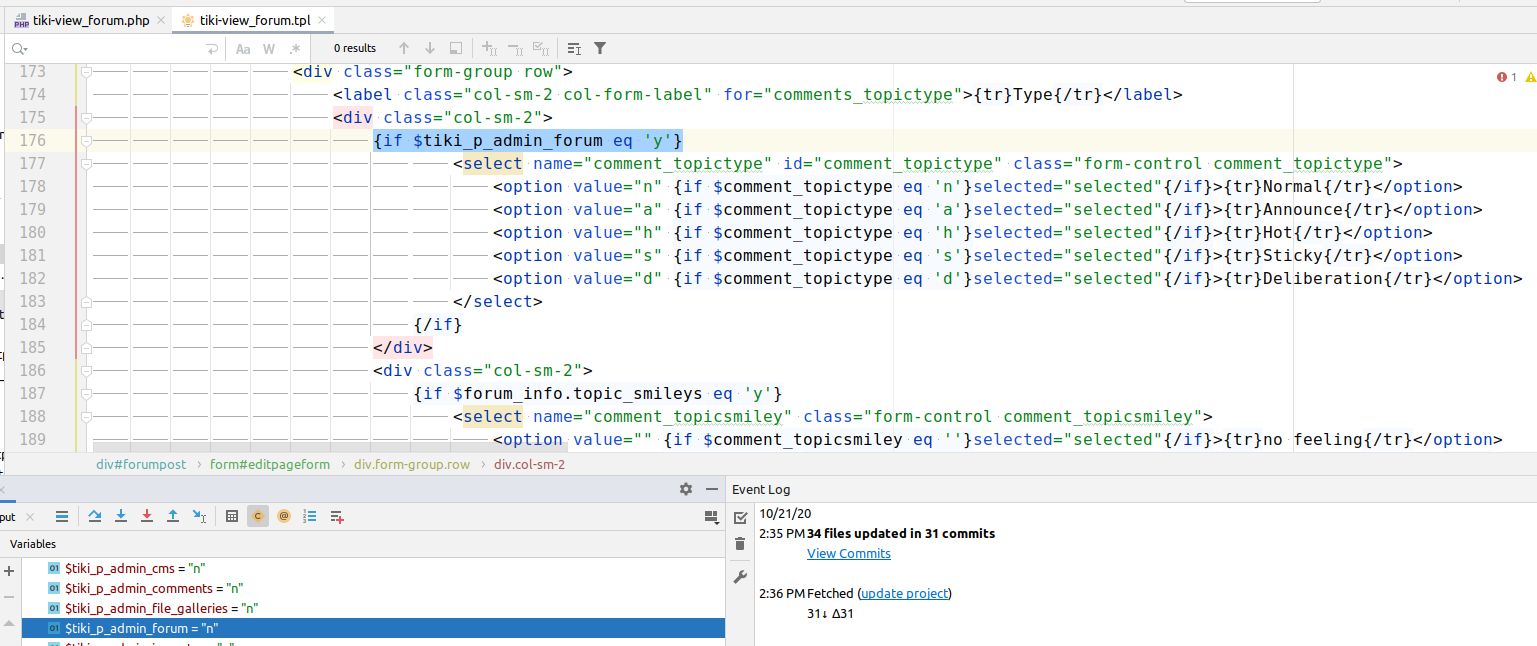Force Step Into (red arrow) in debugger
Viewport: 1537px width, 646px height.
[x=147, y=516]
